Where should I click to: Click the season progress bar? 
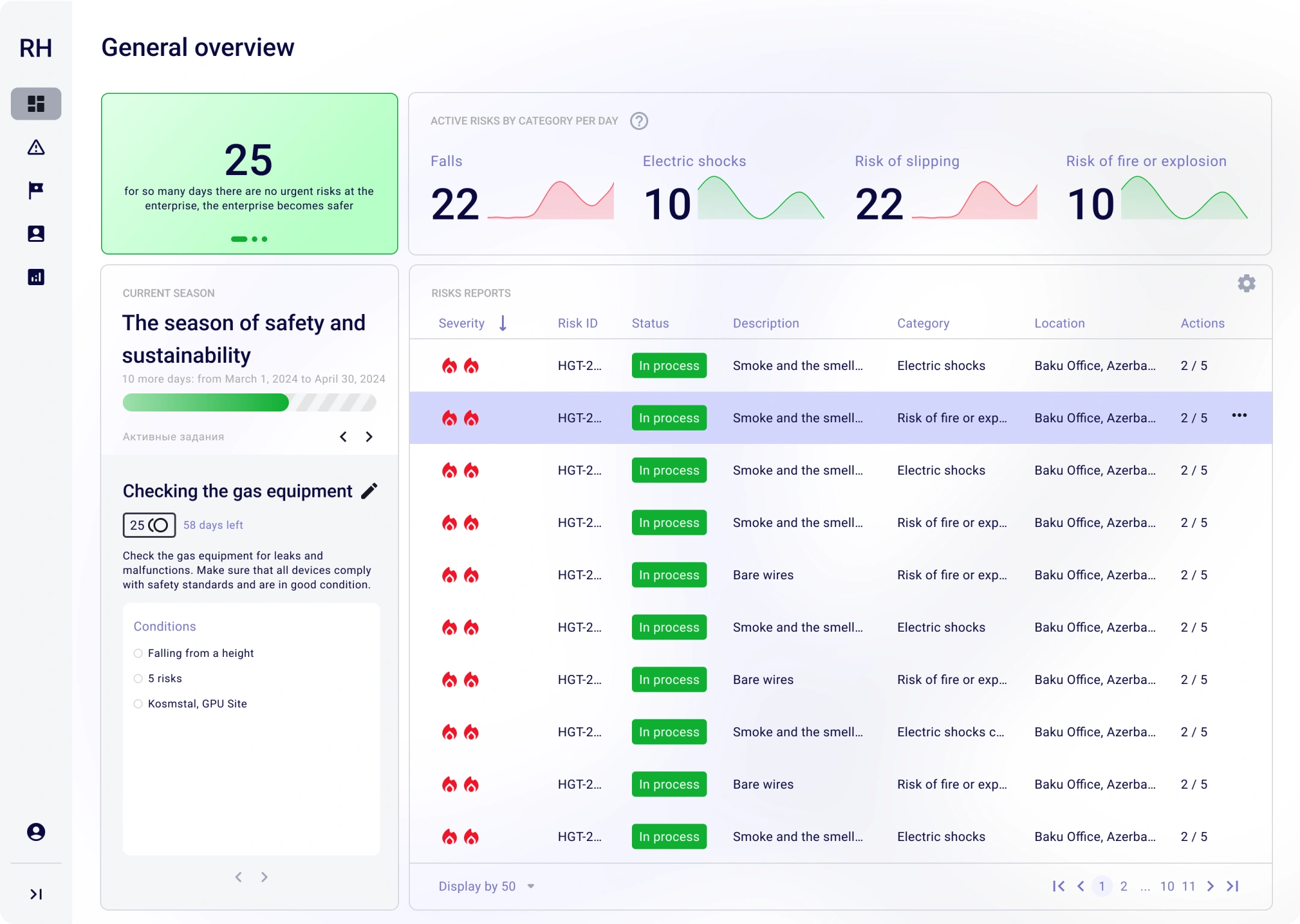click(249, 402)
